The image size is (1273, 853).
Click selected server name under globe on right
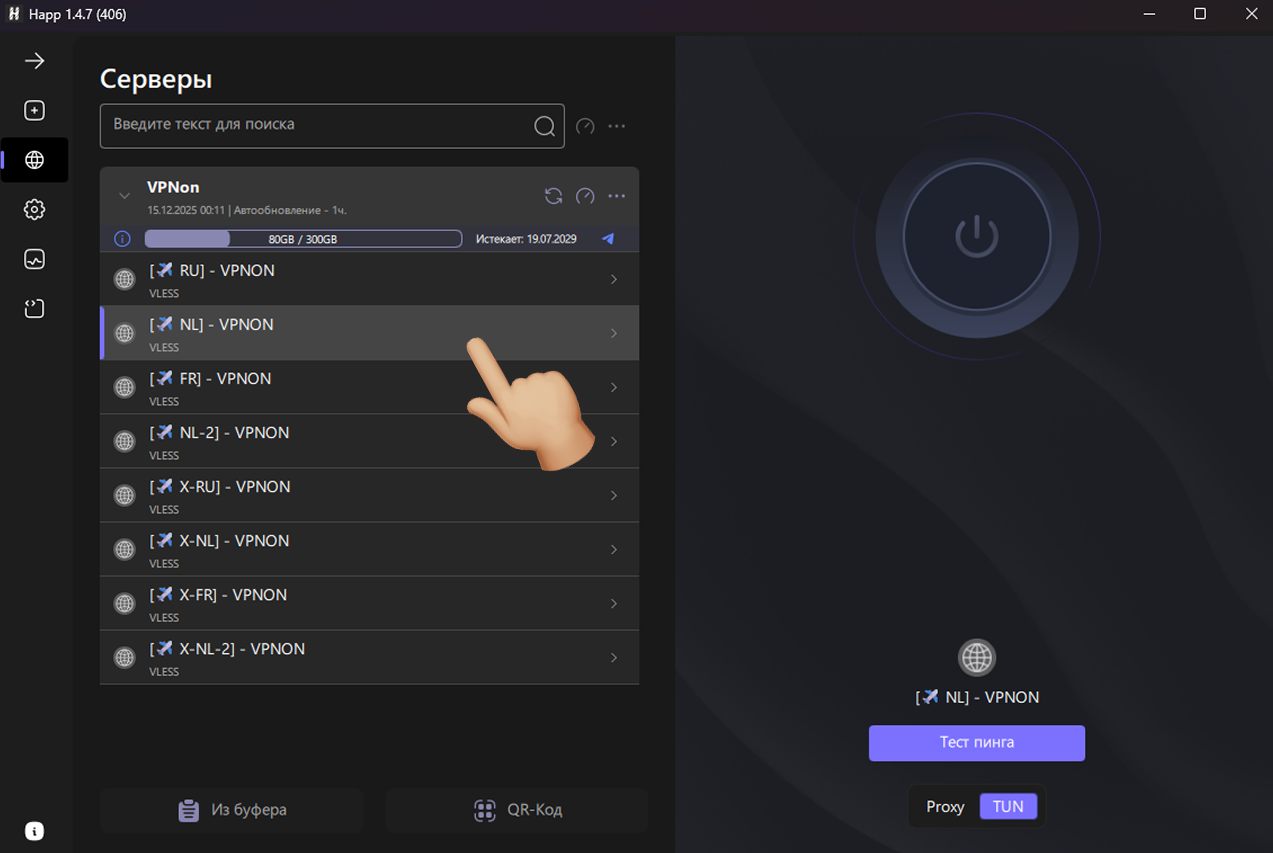(x=977, y=697)
